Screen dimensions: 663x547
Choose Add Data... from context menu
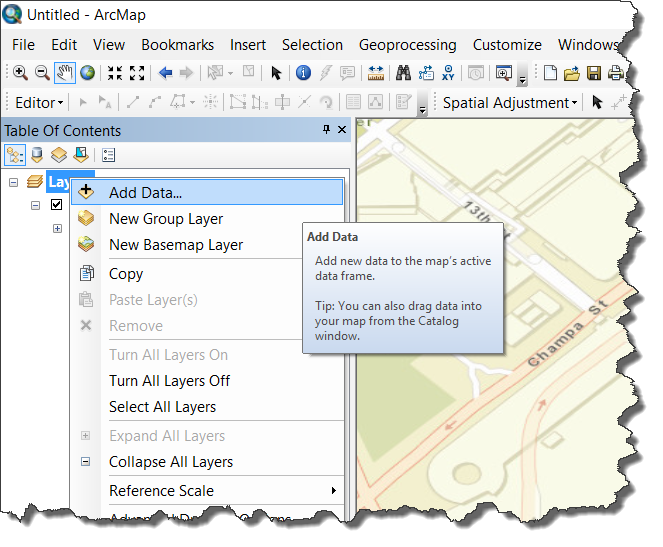tap(207, 193)
